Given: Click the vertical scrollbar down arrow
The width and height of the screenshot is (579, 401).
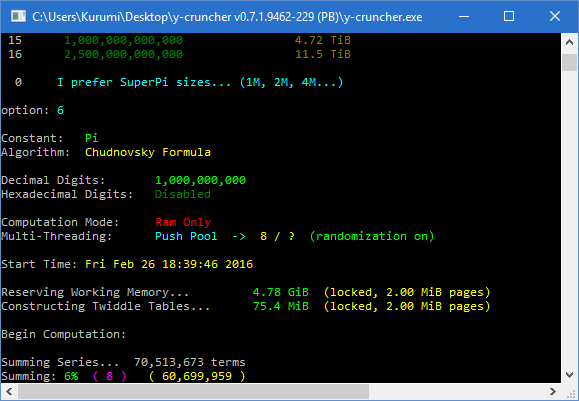Looking at the screenshot, I should [x=569, y=375].
